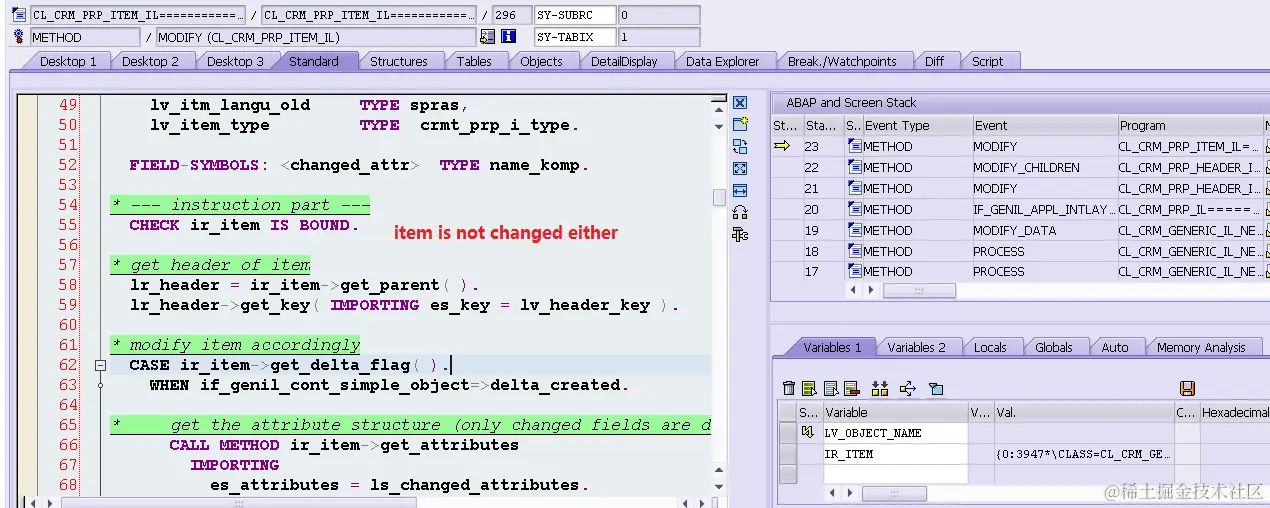1270x508 pixels.
Task: Click the MODIFY_DATA event cell
Action: (1044, 230)
